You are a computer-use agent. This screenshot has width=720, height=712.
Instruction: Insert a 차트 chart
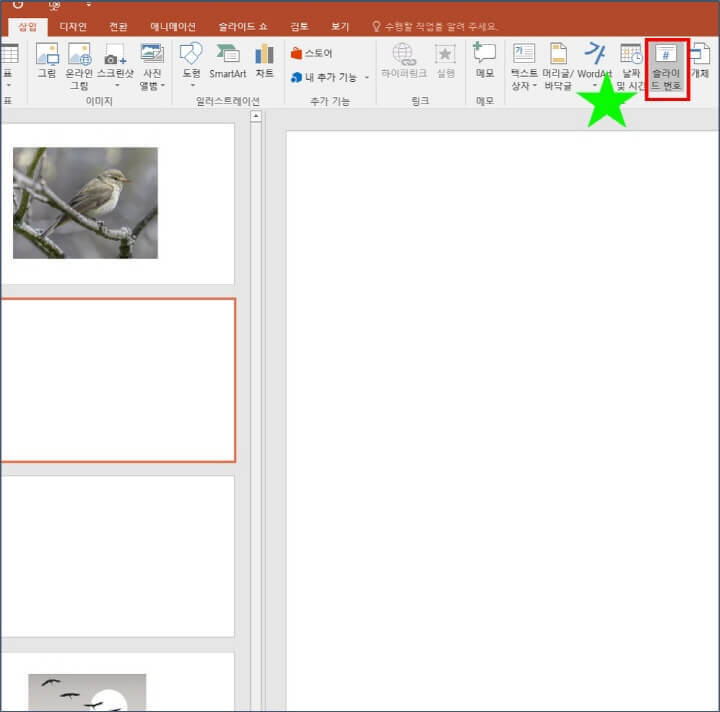[264, 61]
